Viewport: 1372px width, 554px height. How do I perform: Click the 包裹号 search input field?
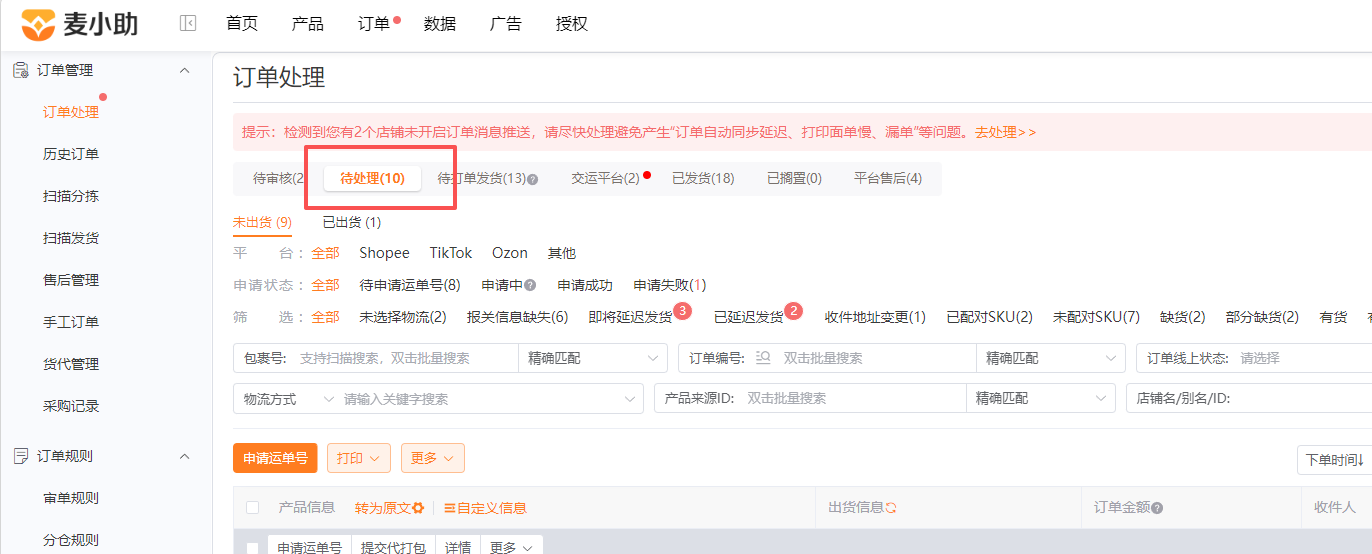pyautogui.click(x=405, y=358)
